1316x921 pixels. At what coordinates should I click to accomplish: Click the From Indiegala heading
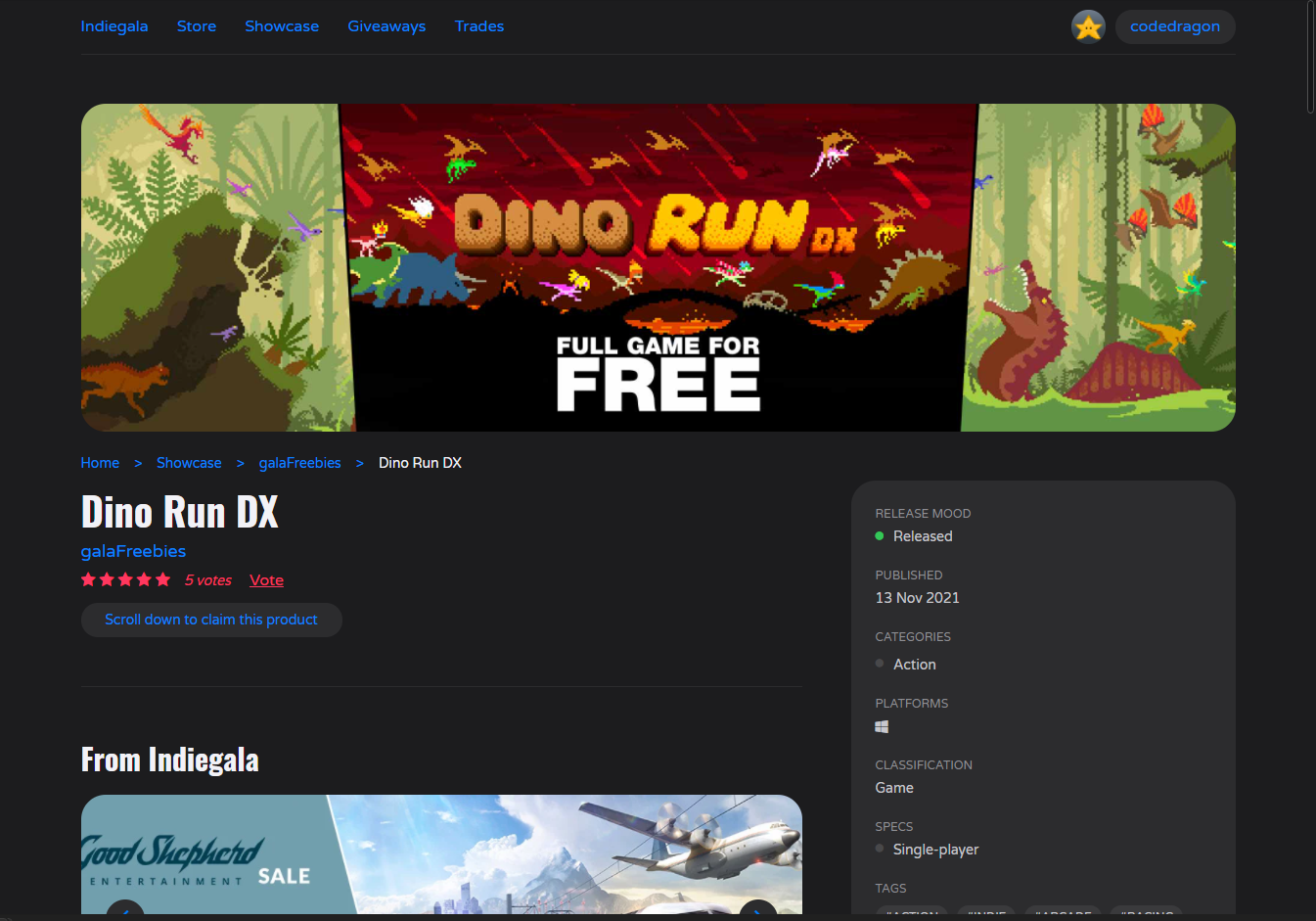point(170,760)
